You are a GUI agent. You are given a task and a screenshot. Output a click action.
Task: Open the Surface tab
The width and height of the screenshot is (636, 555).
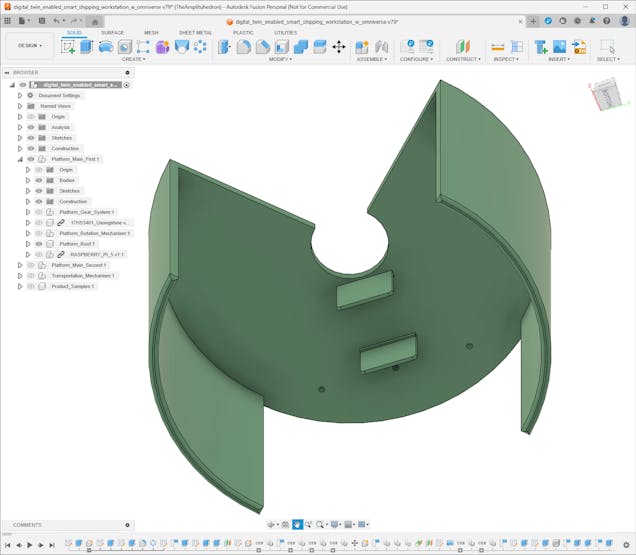[x=113, y=32]
